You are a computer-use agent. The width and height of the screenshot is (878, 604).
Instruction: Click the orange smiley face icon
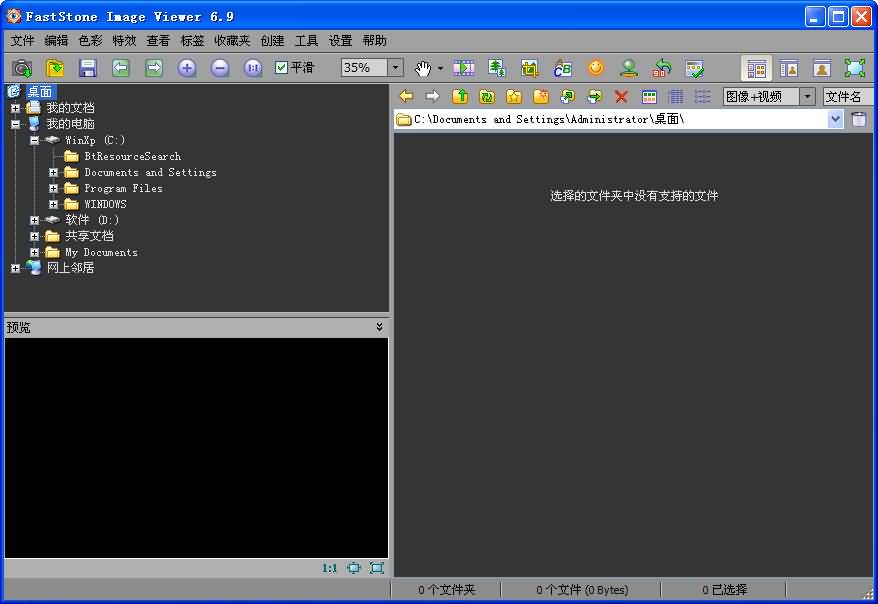point(596,68)
